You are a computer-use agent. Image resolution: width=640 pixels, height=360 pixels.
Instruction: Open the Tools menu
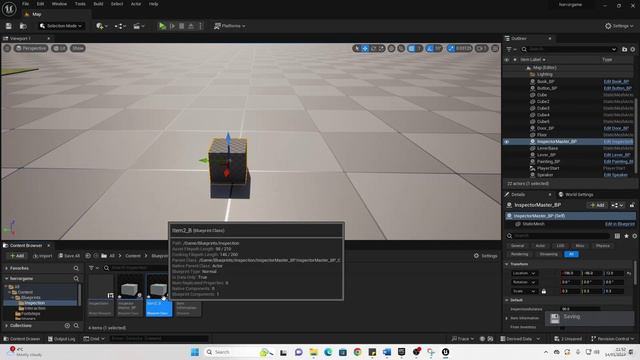pos(80,4)
